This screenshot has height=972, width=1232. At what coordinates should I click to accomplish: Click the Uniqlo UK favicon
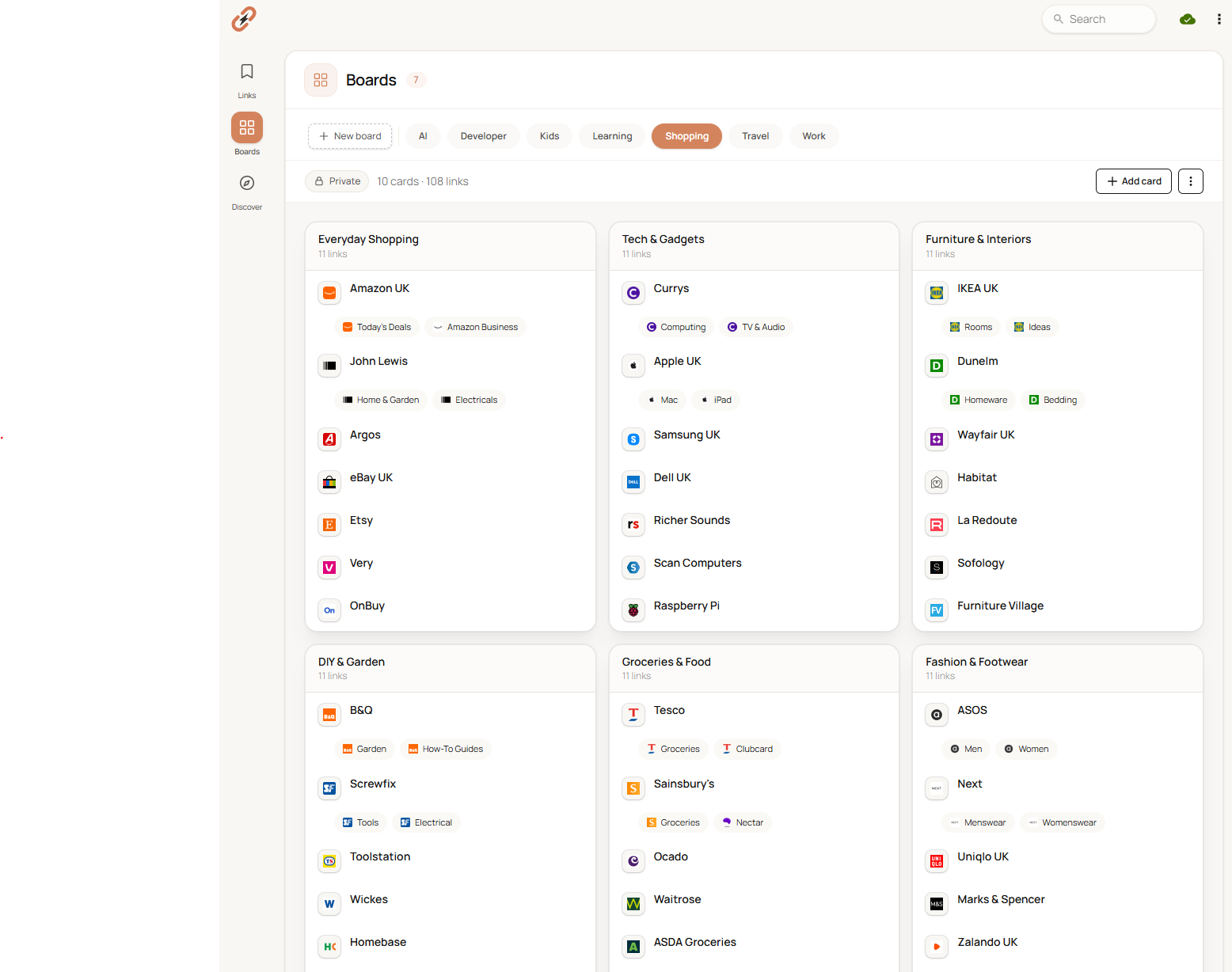[937, 861]
